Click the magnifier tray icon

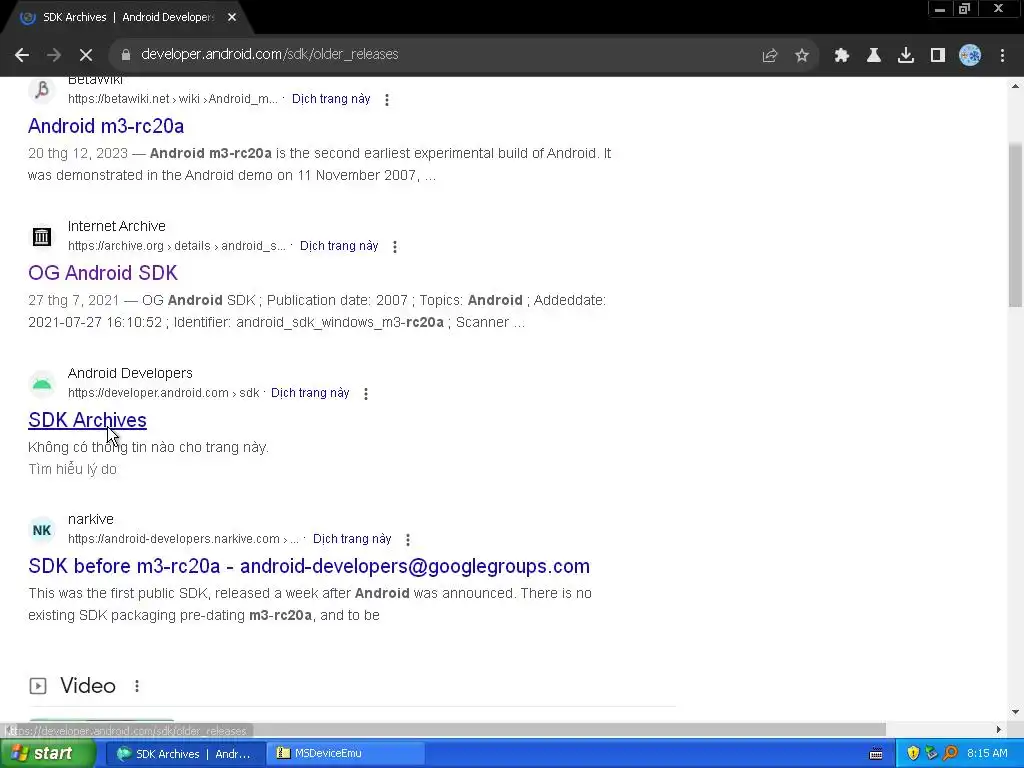tap(950, 754)
